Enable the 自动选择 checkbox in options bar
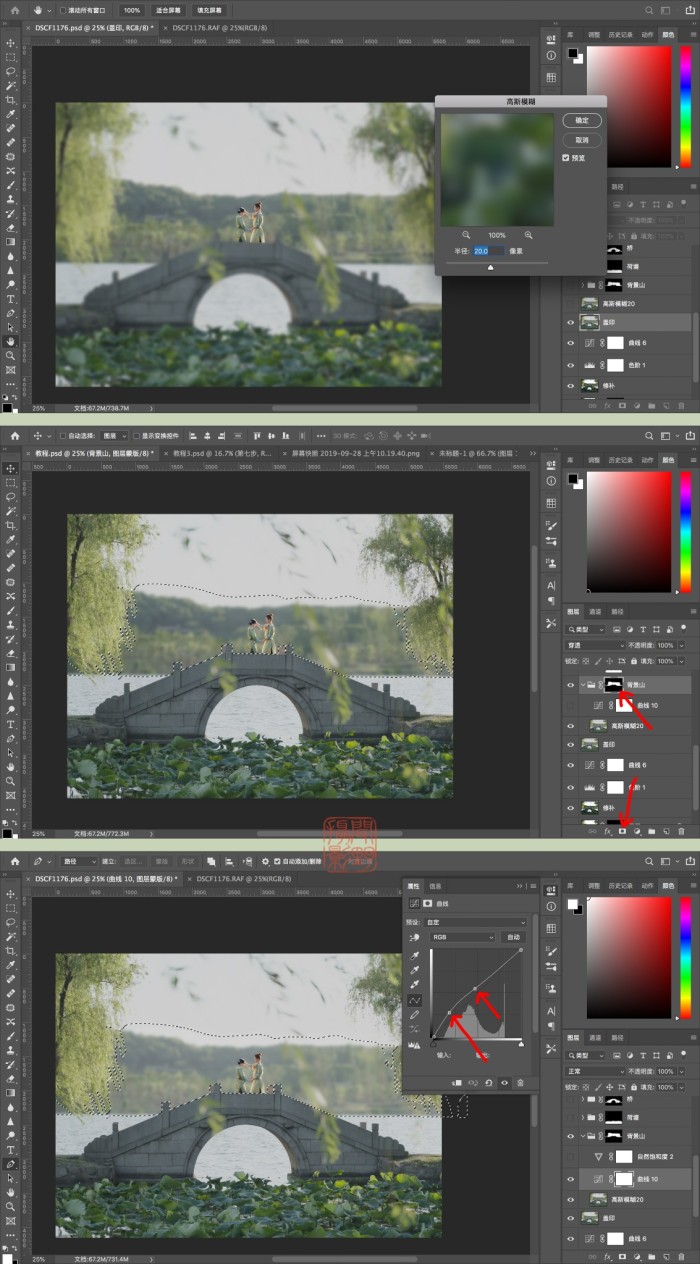 (x=62, y=436)
